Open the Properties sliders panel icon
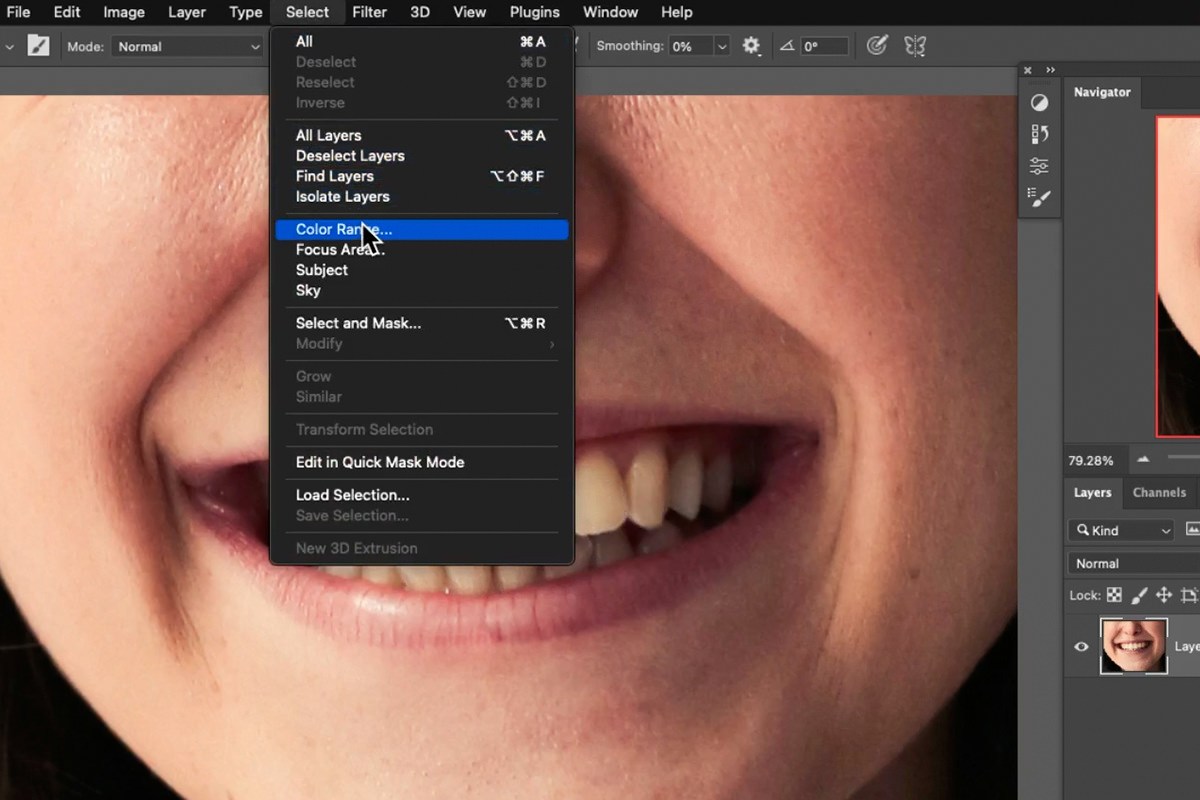 click(1040, 166)
